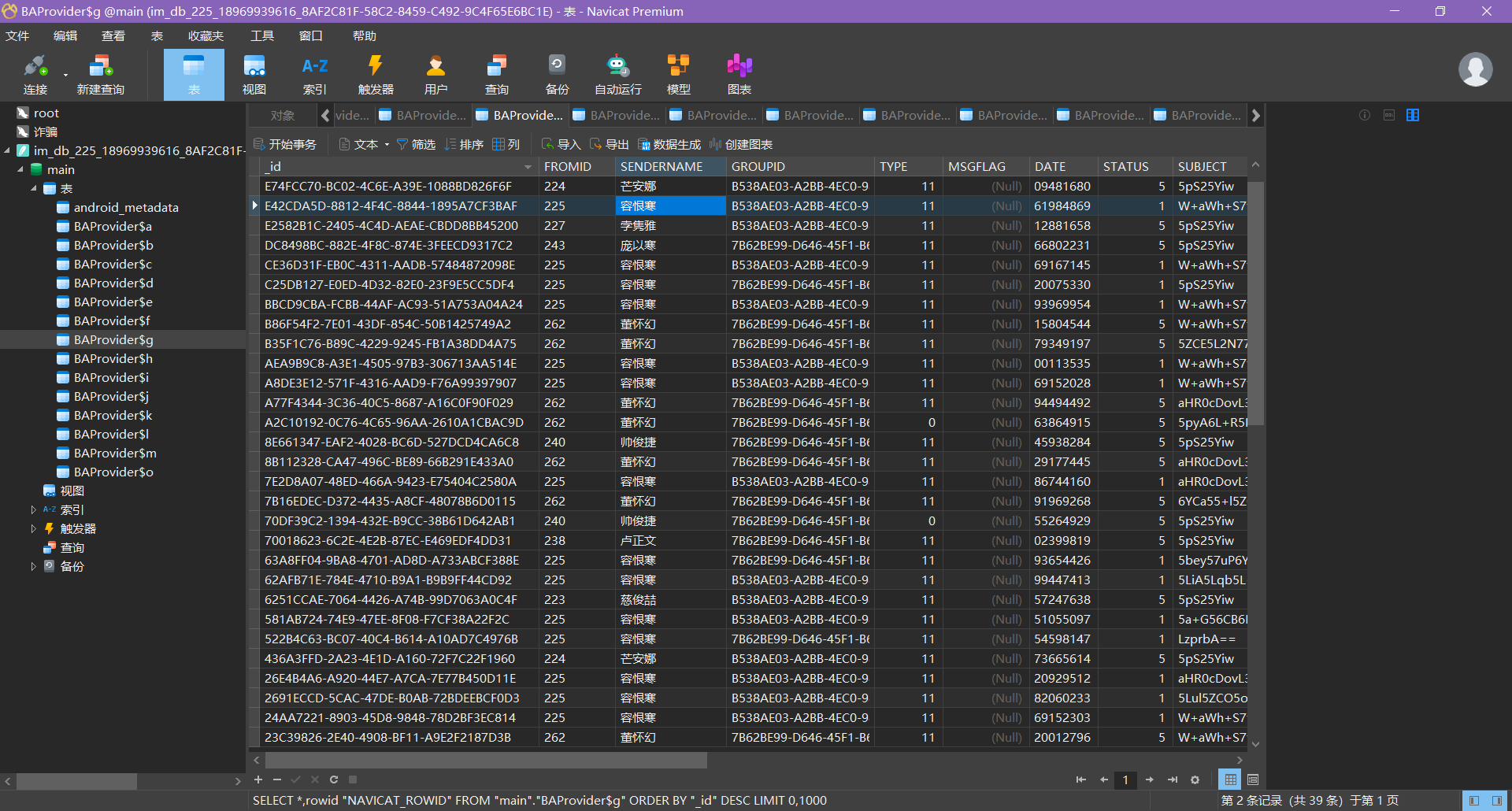Expand the Backup tree node
1512x811 pixels.
pos(34,566)
